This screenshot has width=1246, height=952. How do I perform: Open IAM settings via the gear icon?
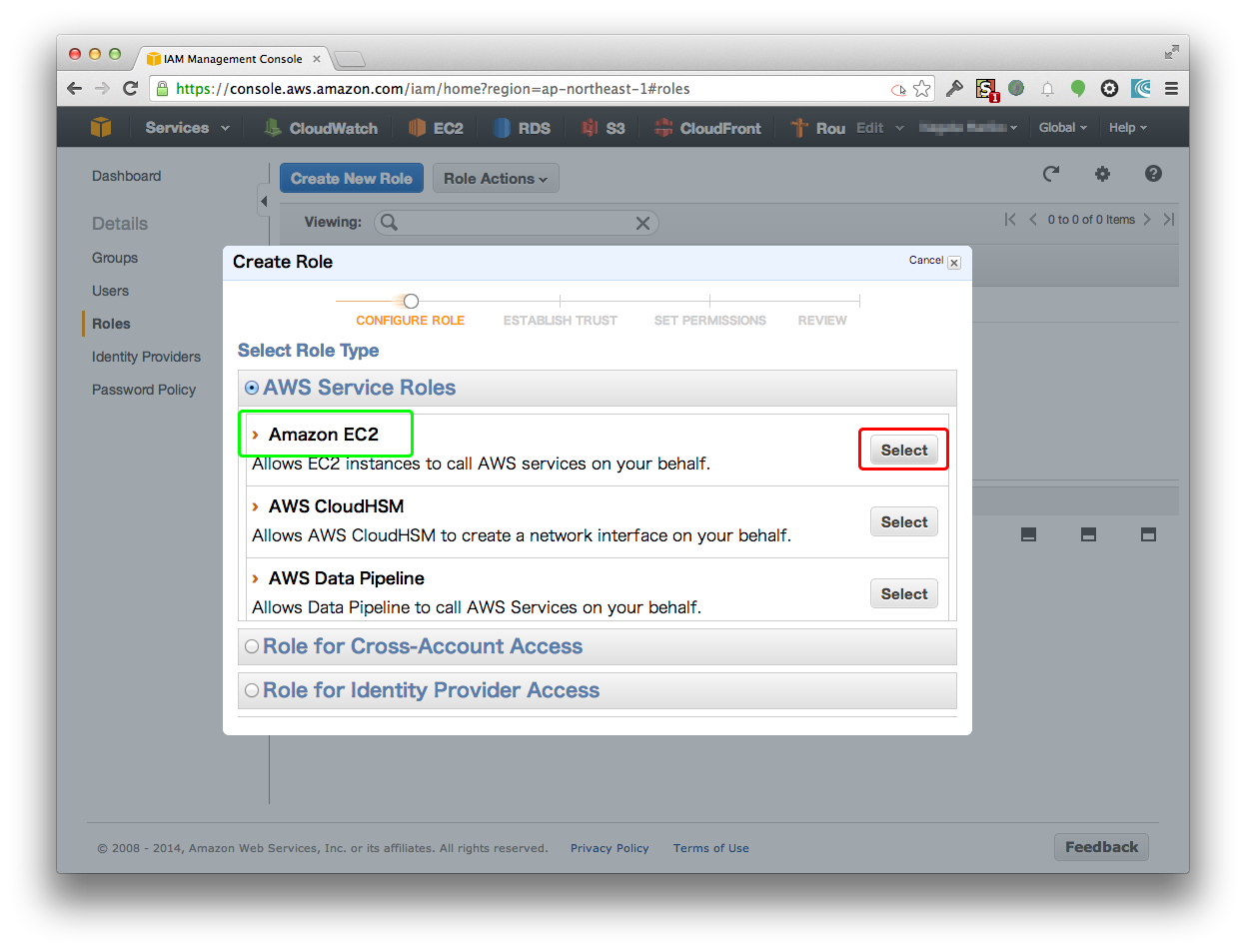(1102, 174)
